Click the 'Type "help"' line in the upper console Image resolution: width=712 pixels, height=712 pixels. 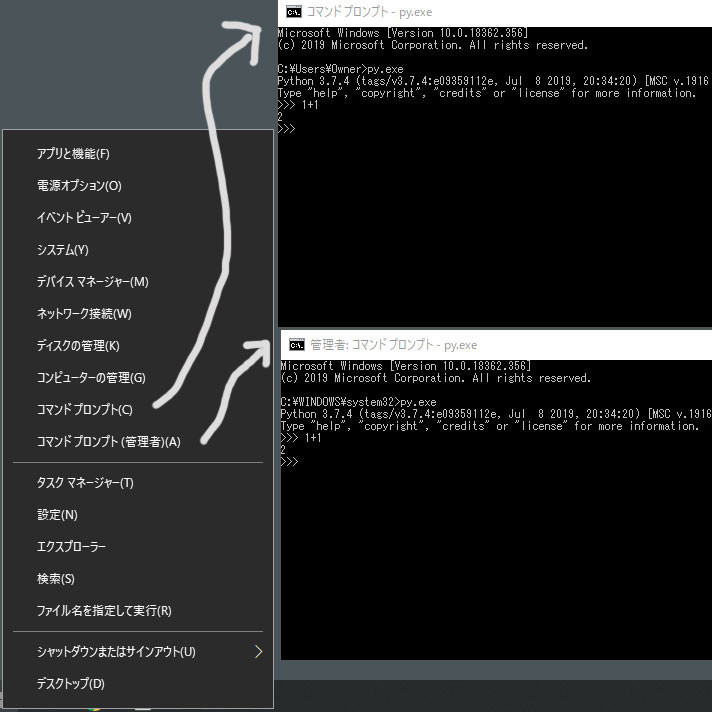[487, 93]
